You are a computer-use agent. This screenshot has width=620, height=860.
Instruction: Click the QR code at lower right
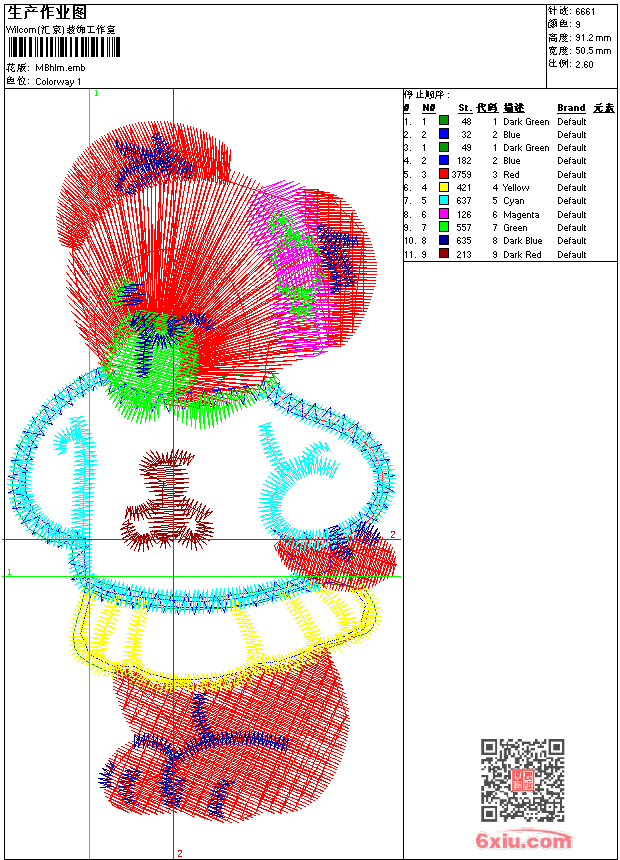point(523,780)
